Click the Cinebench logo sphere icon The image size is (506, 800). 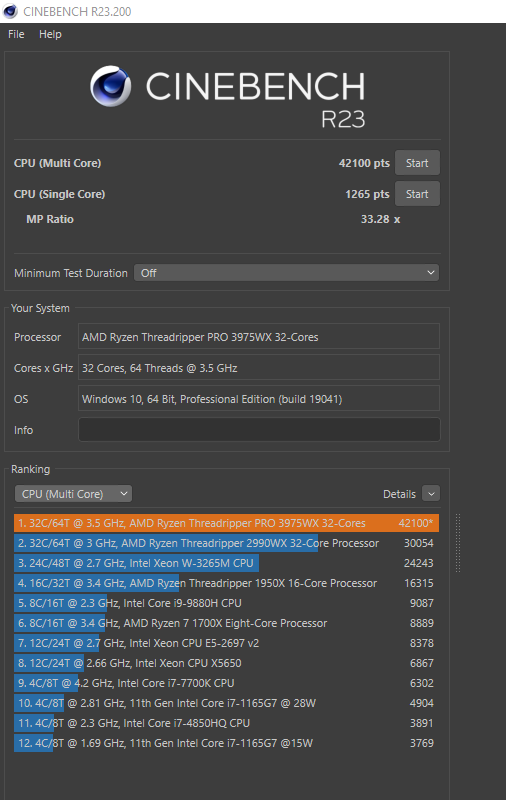point(111,86)
